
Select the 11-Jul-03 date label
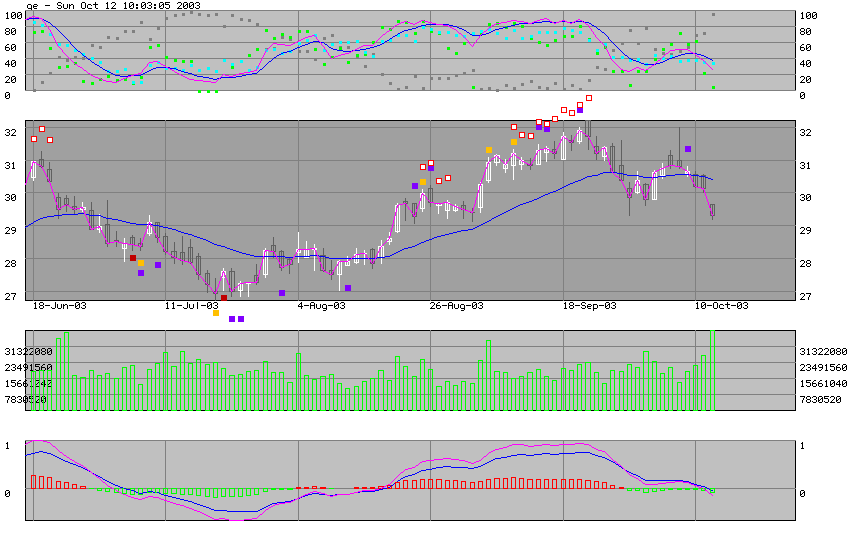click(x=191, y=305)
